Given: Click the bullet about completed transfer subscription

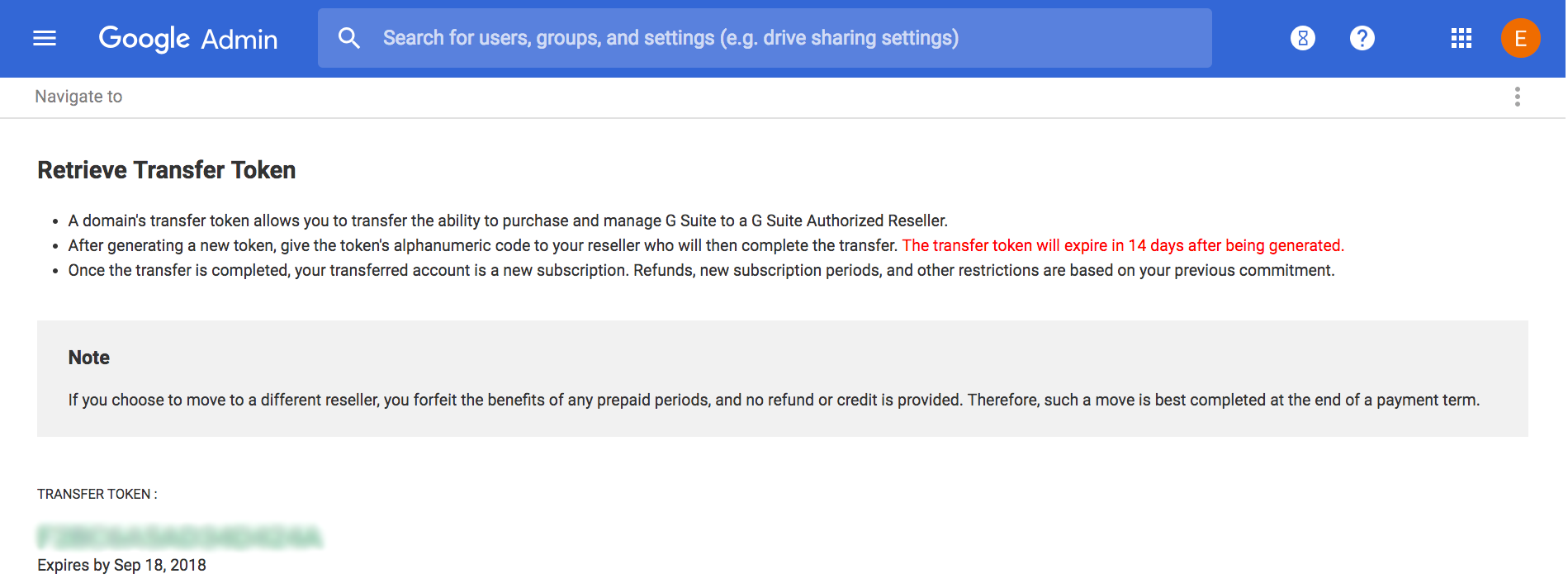Looking at the screenshot, I should (x=701, y=270).
